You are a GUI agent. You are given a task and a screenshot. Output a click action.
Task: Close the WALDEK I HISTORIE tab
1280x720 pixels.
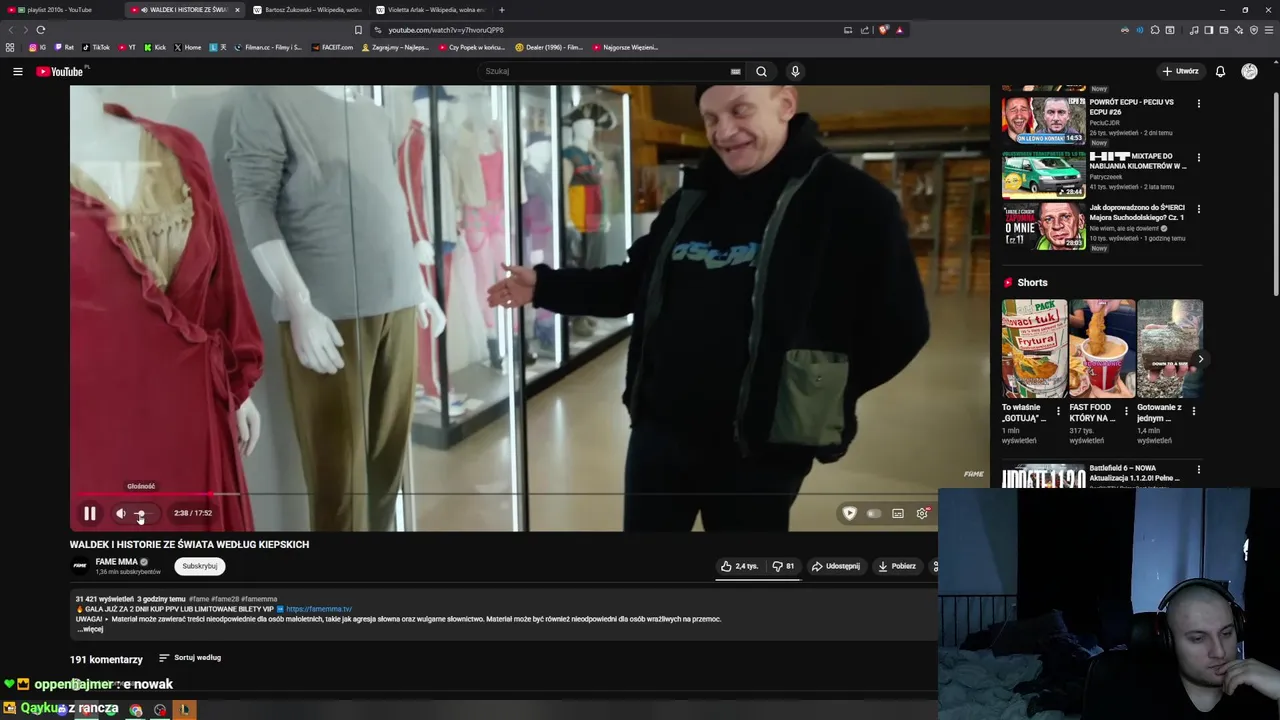[237, 10]
